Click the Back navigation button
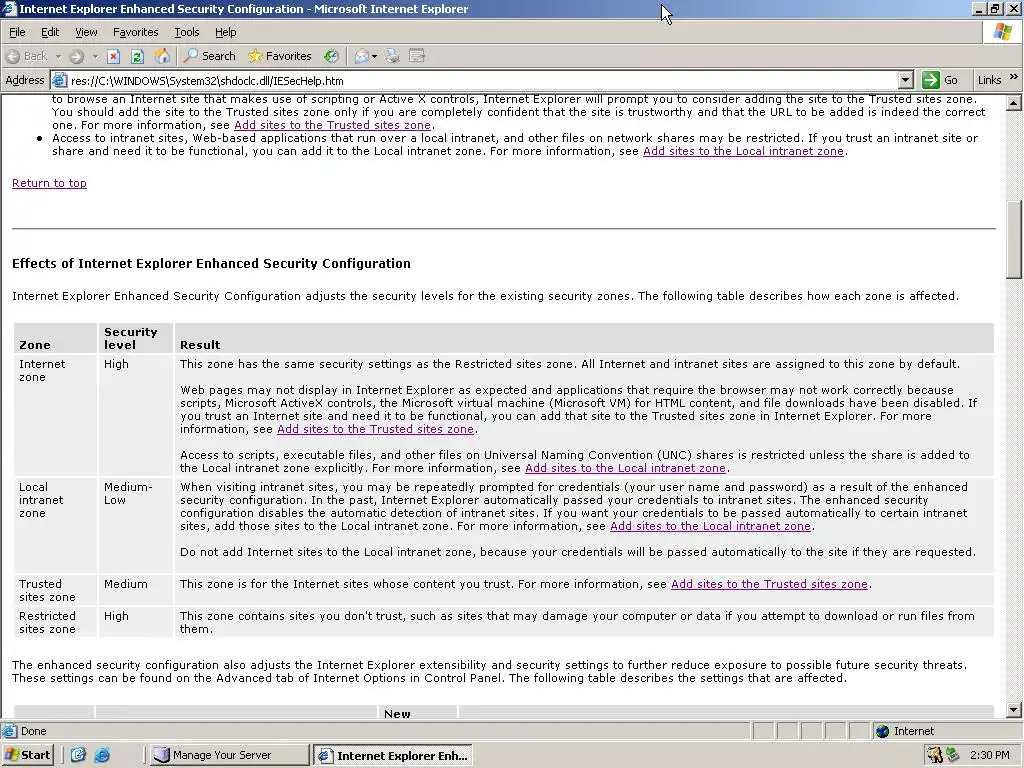1024x768 pixels. 27,56
